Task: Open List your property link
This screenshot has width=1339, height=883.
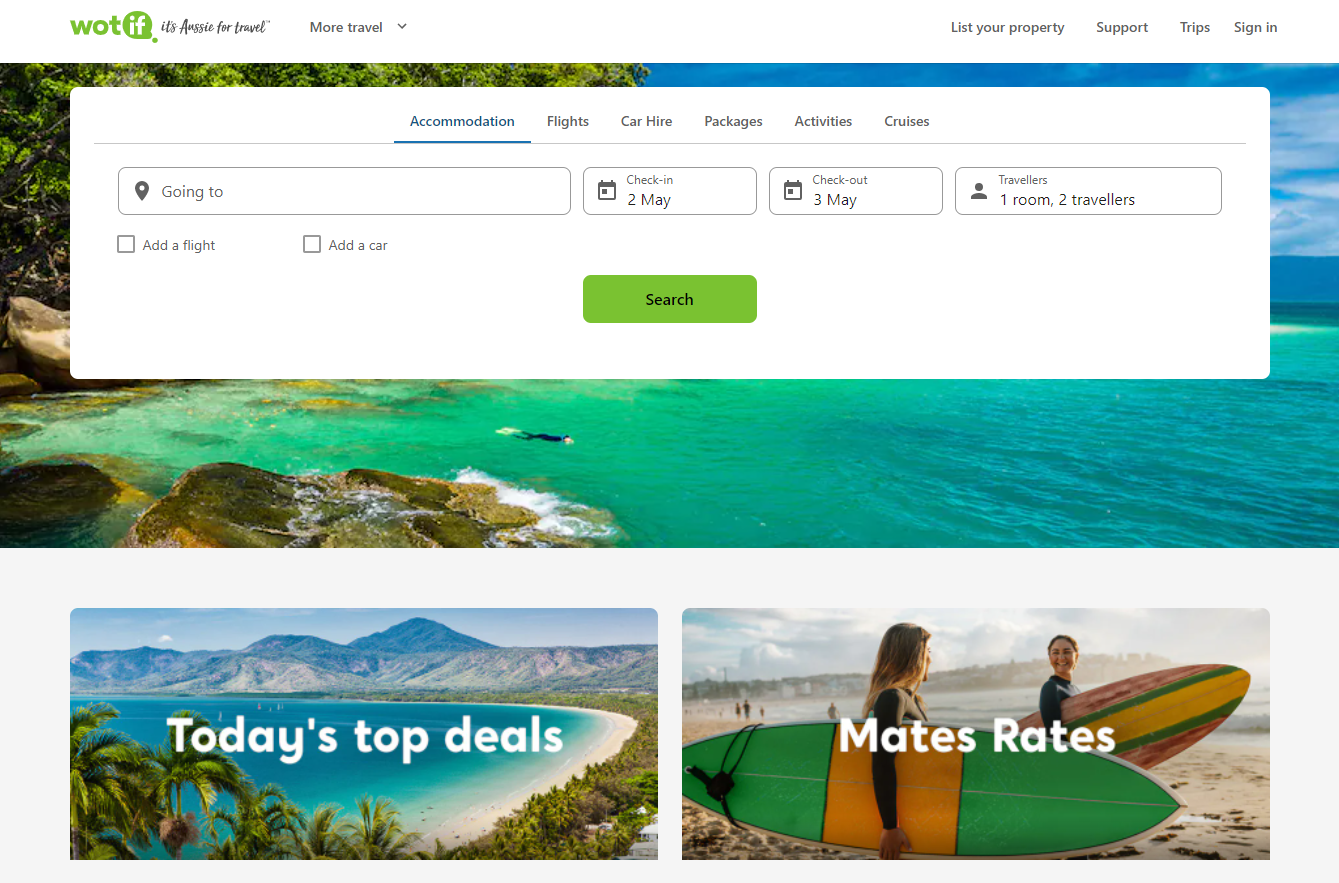Action: click(1008, 27)
